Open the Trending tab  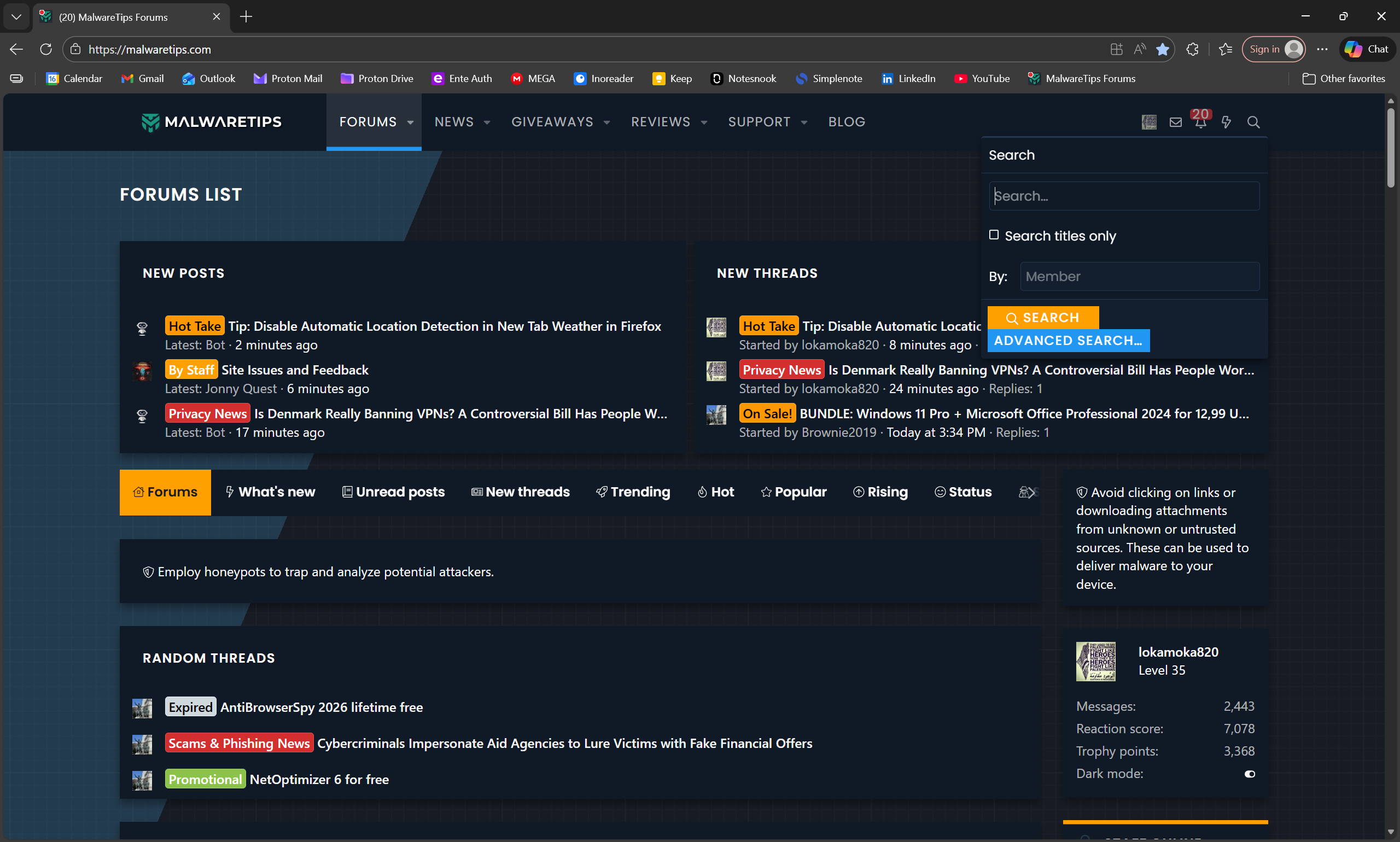coord(633,492)
